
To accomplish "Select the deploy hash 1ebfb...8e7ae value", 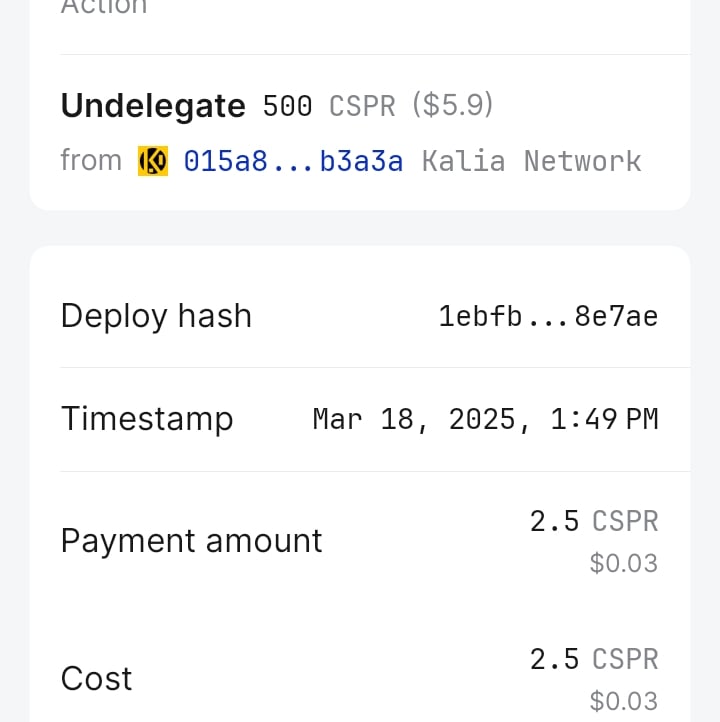I will point(548,316).
